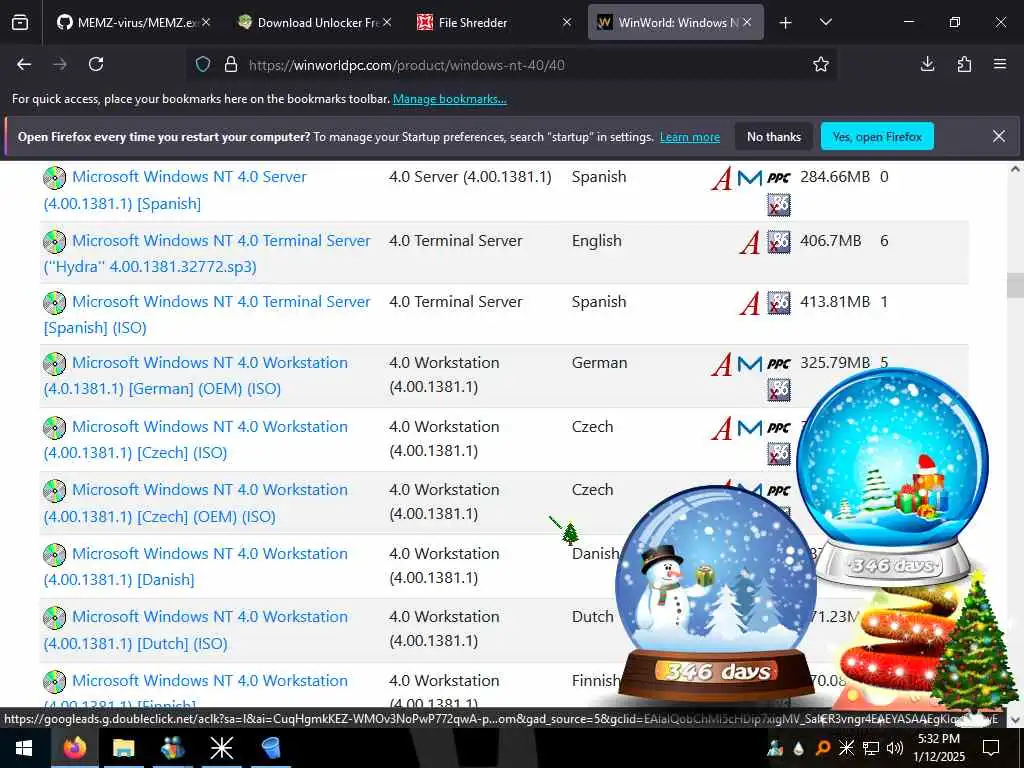This screenshot has height=768, width=1024.
Task: Click x86 icon in Terminal Server English row
Action: point(778,242)
